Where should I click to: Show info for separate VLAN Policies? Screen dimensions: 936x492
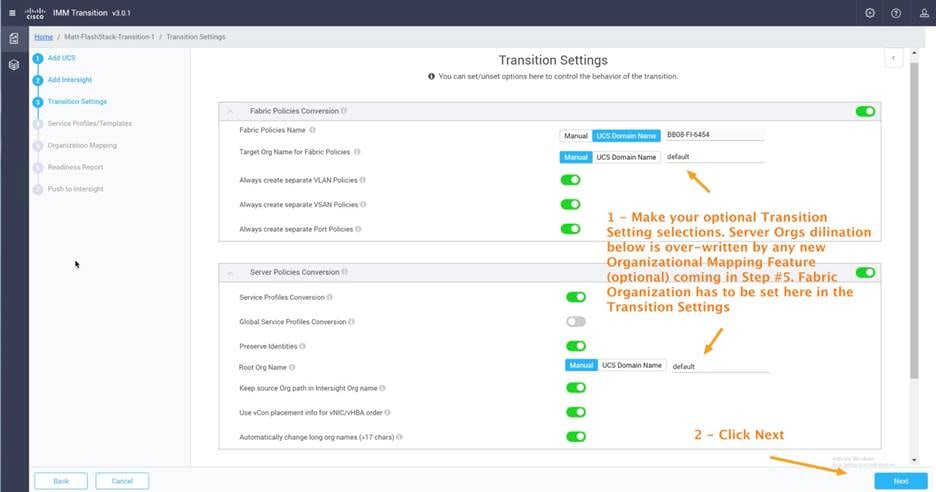(363, 180)
